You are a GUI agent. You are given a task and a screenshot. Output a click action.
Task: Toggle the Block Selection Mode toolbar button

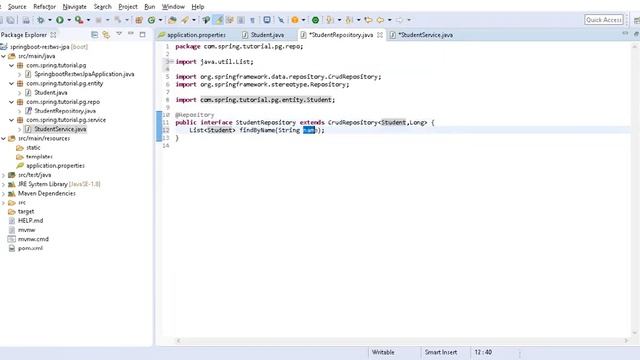241,20
